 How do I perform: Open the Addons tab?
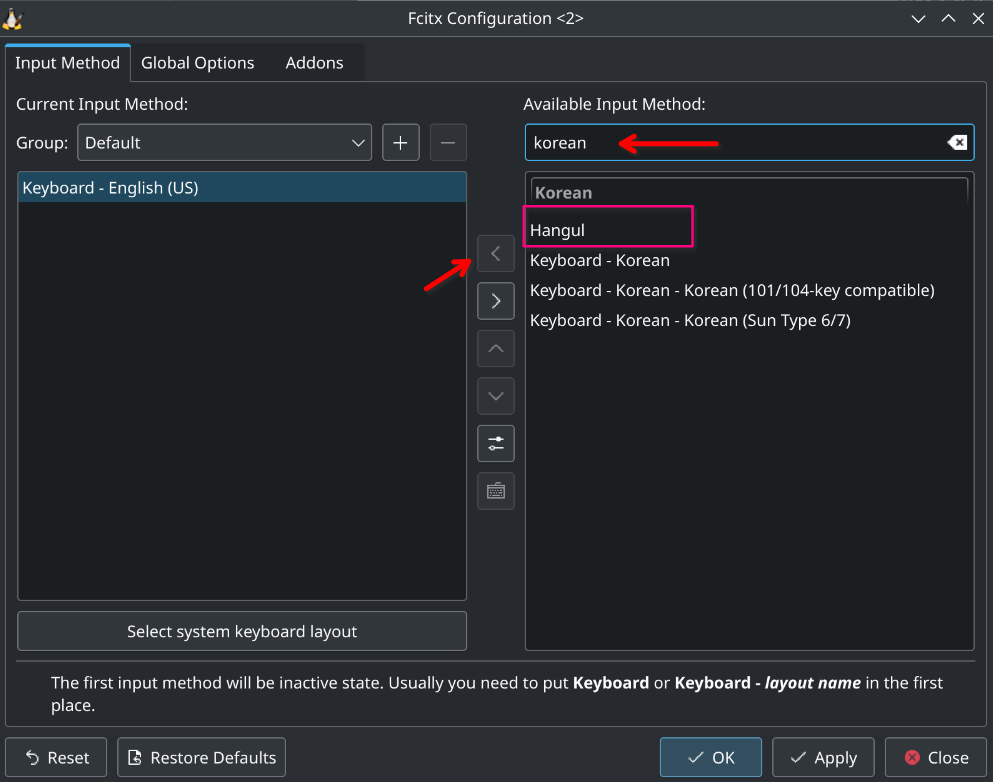pos(314,63)
